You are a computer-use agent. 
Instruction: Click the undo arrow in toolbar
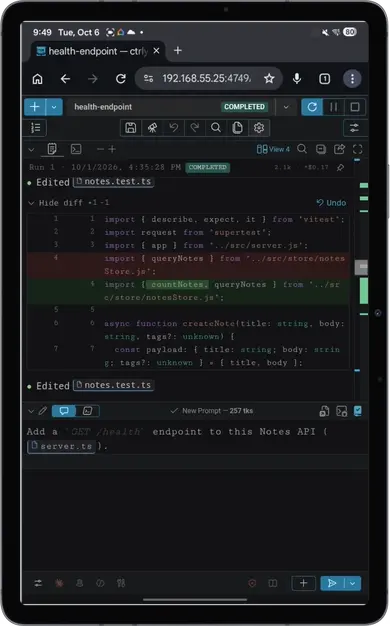point(173,128)
